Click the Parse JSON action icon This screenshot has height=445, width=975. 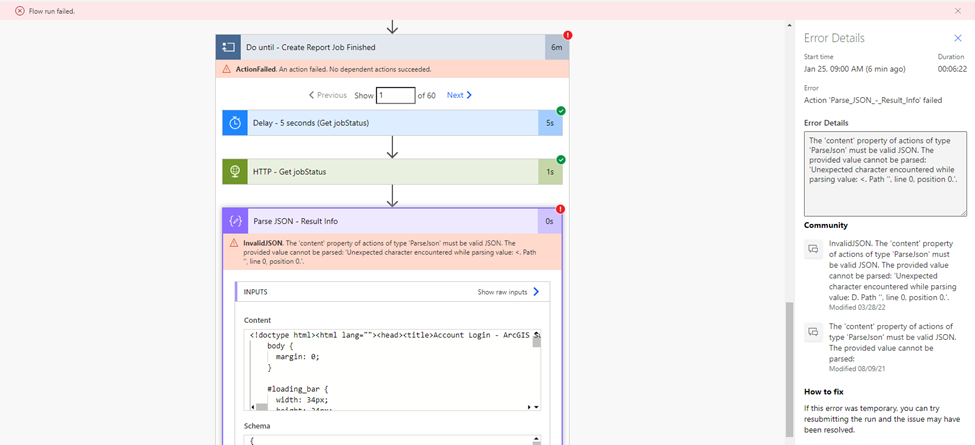[236, 220]
